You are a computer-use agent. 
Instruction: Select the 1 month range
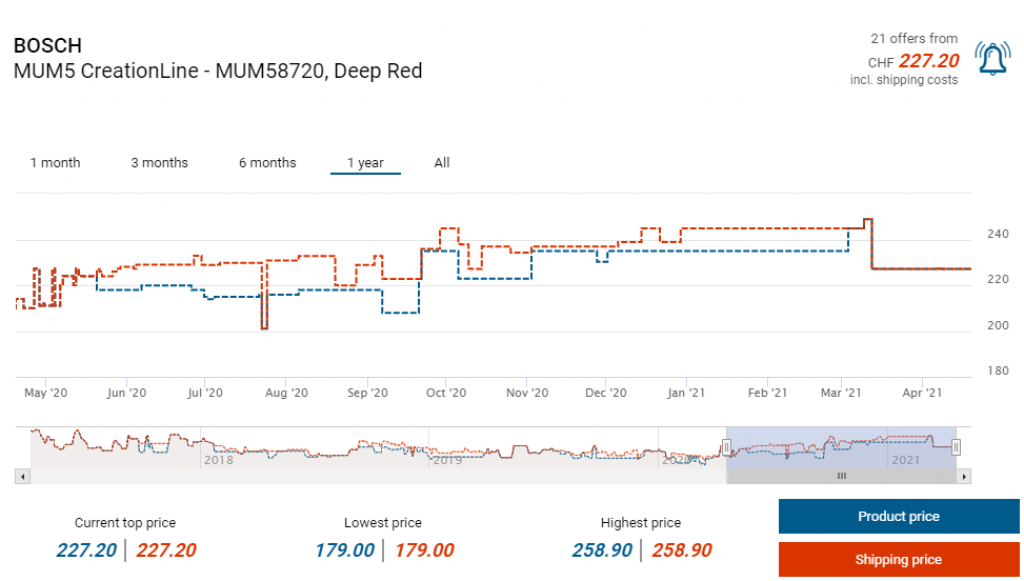pyautogui.click(x=55, y=163)
